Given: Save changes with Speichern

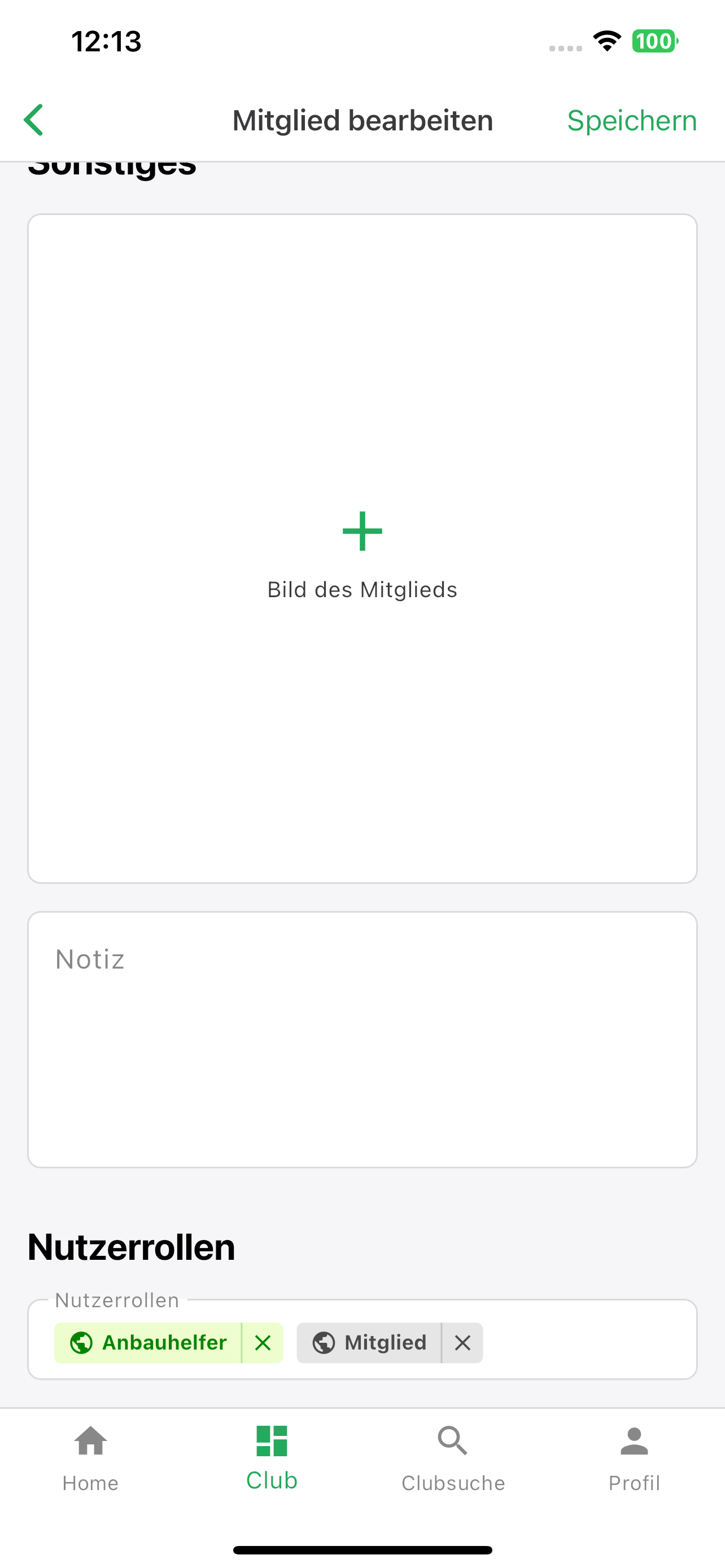Looking at the screenshot, I should click(632, 121).
